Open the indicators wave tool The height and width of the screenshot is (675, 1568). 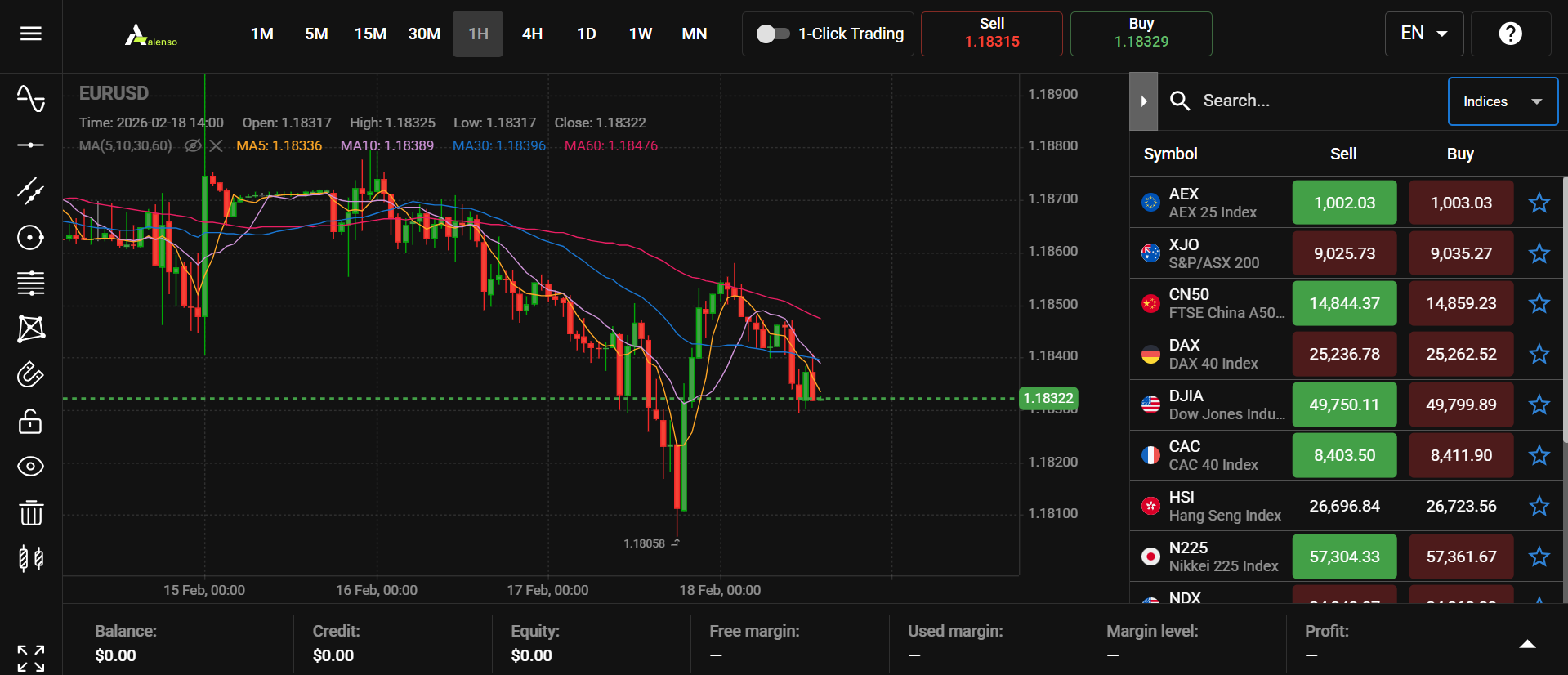[31, 99]
